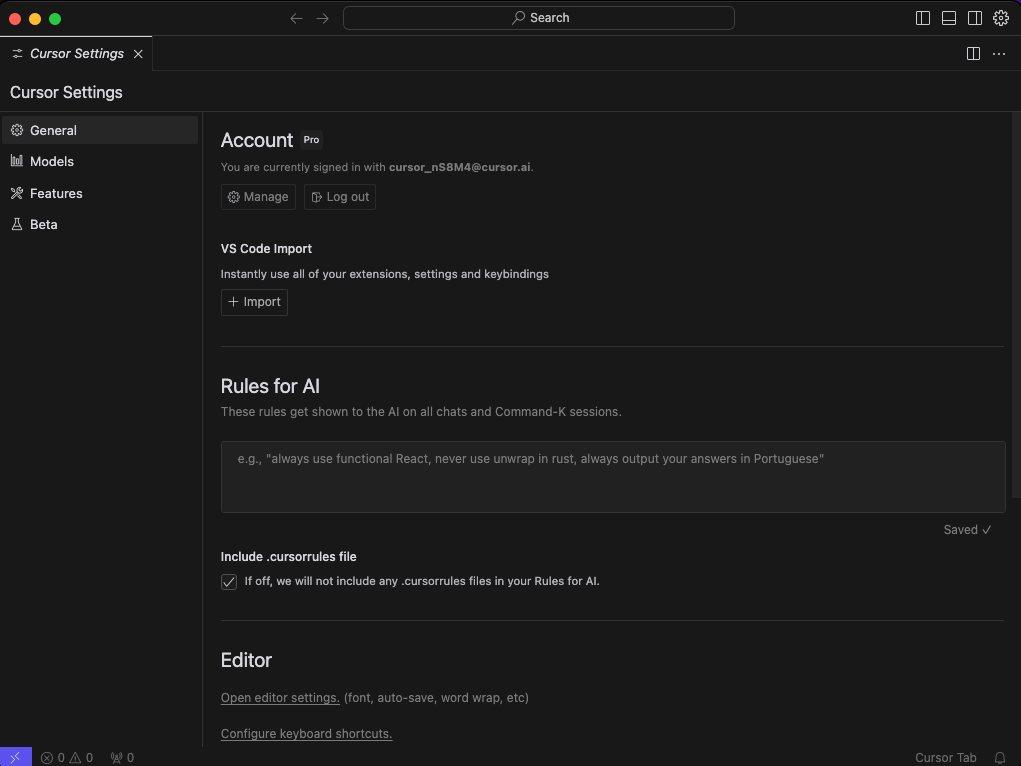
Task: Toggle the secondary sidebar layout icon
Action: [974, 18]
